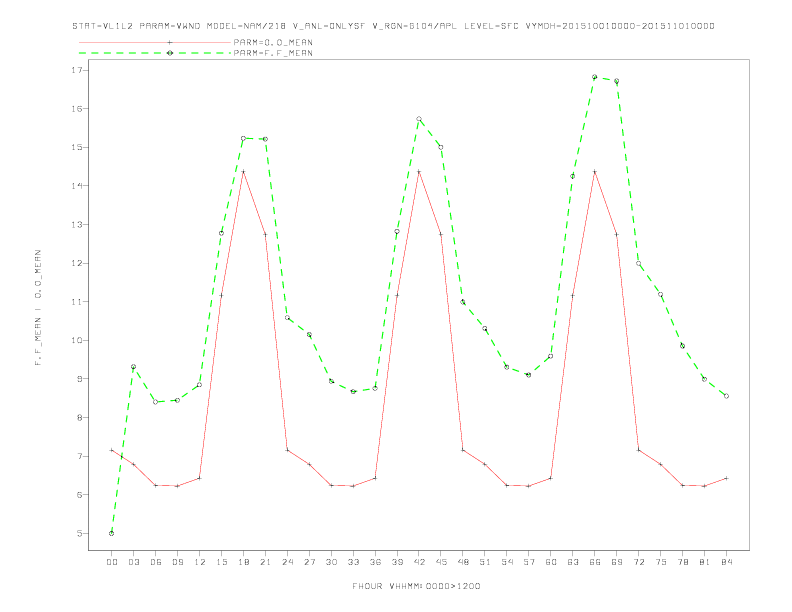Click the final green point at hour 84

(726, 396)
